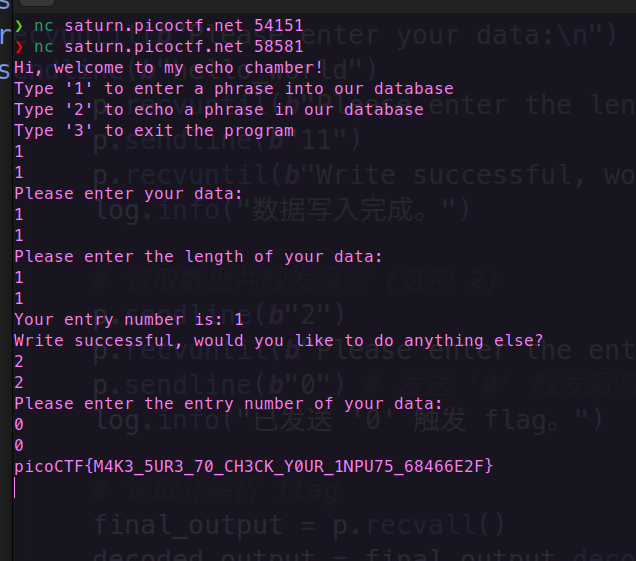Click the saturn.picoctf.net hostname on second line
The width and height of the screenshot is (636, 561).
click(x=154, y=47)
